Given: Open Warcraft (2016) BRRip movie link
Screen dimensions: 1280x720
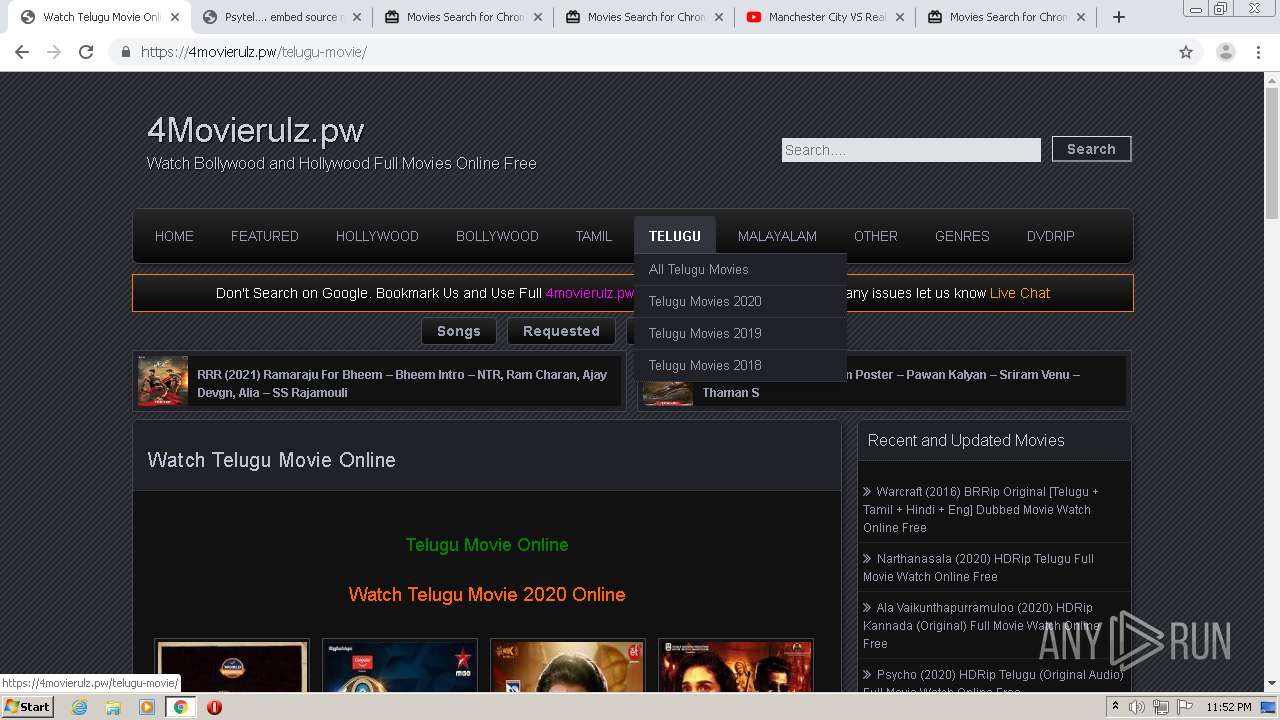Looking at the screenshot, I should tap(980, 509).
